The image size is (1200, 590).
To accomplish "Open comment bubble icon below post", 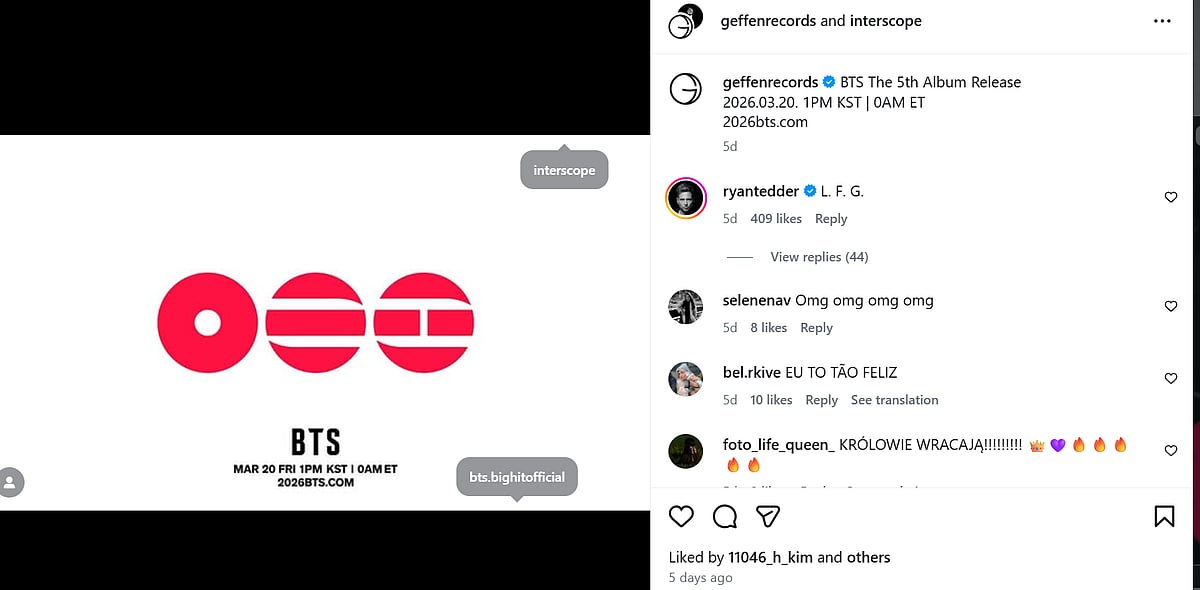I will (725, 516).
